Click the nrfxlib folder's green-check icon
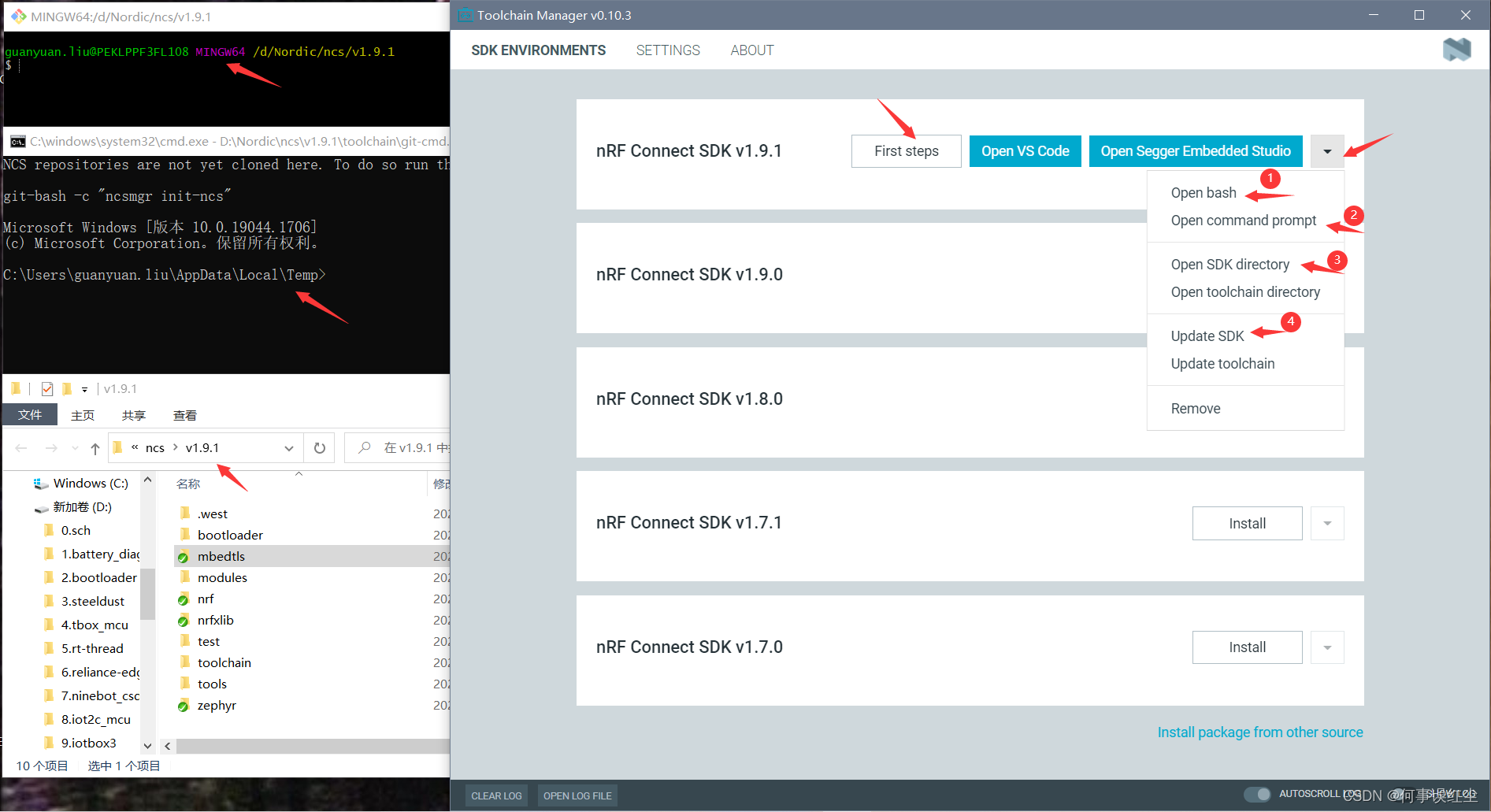1491x812 pixels. click(184, 620)
